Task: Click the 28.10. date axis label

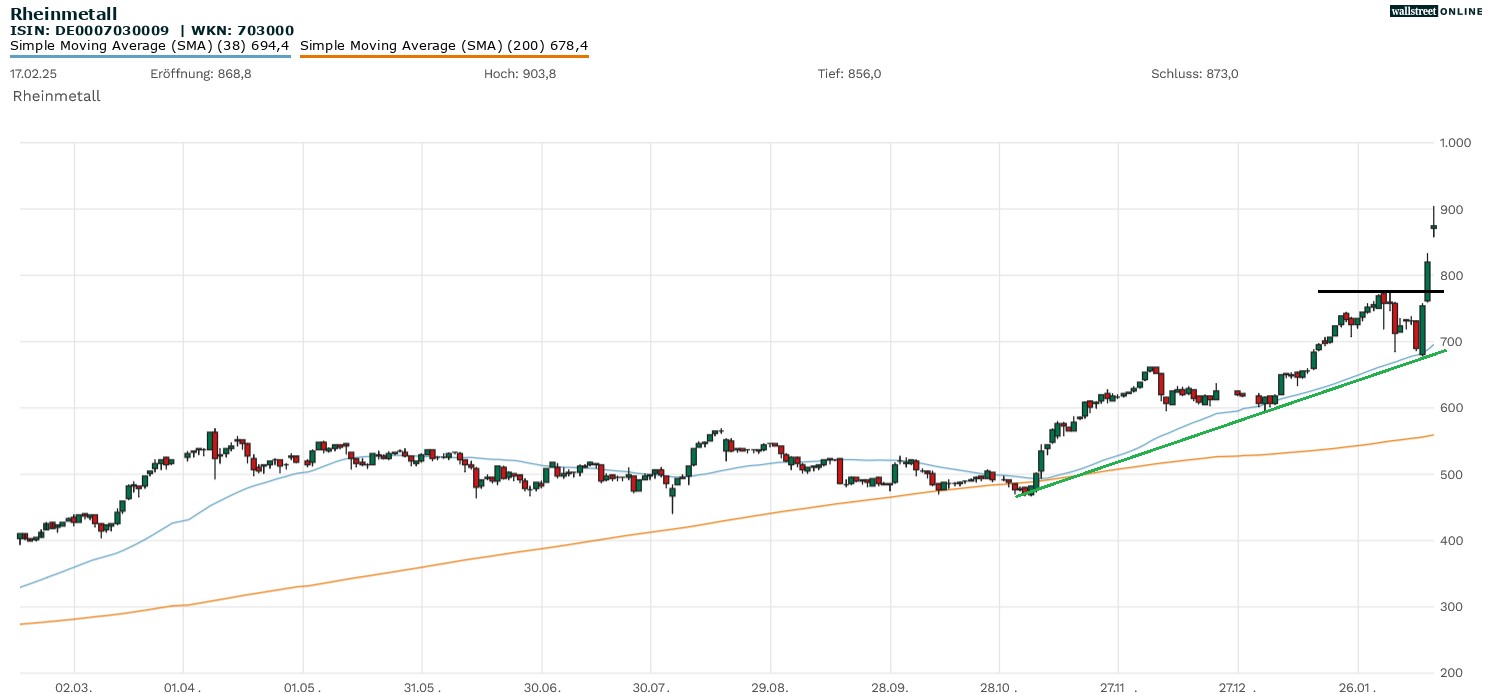Action: 998,688
